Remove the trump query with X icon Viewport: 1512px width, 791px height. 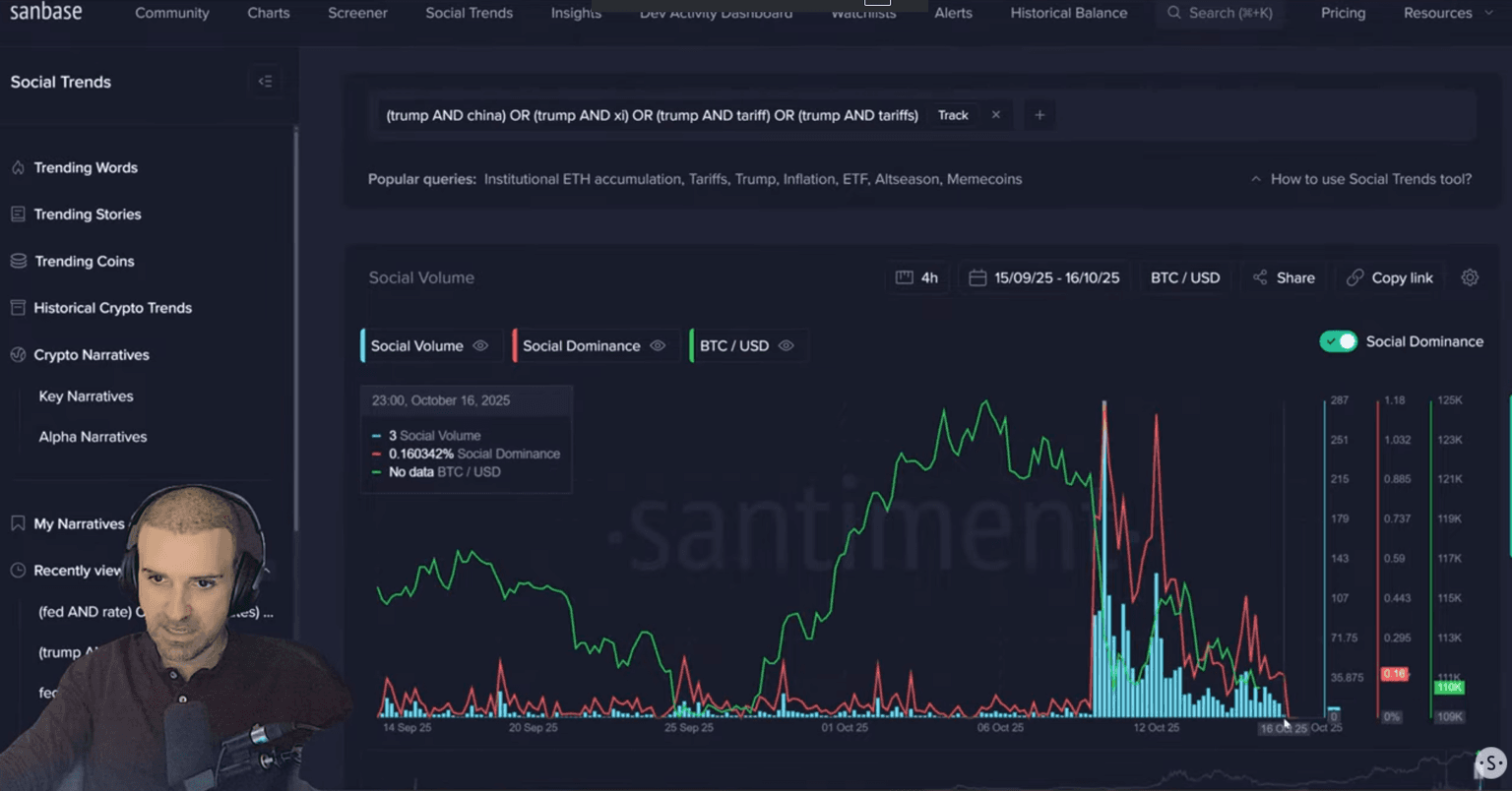point(996,115)
